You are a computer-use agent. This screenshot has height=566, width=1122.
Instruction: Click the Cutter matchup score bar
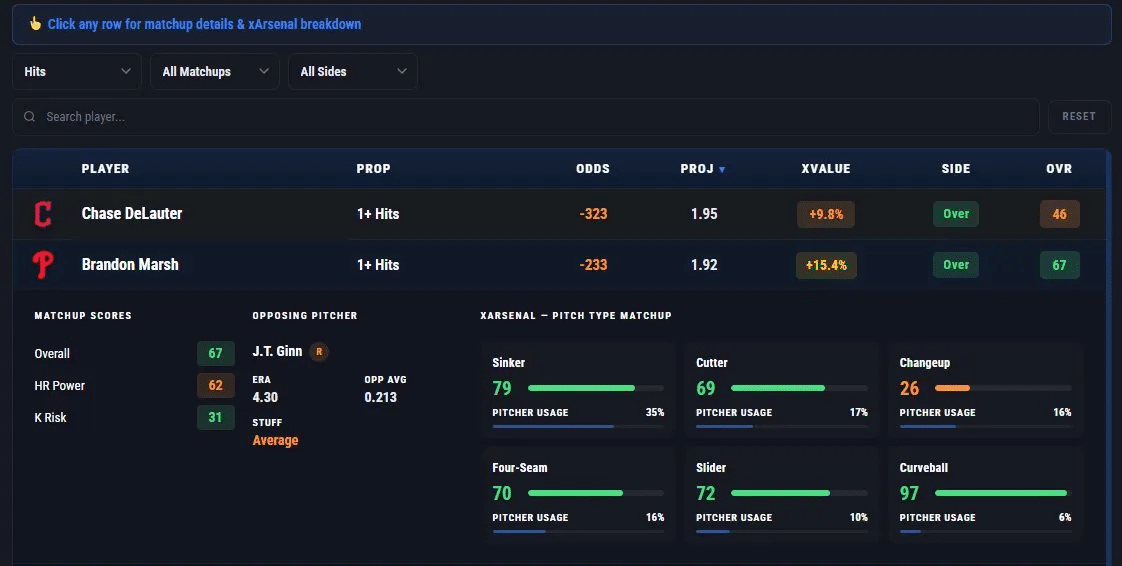pos(799,388)
